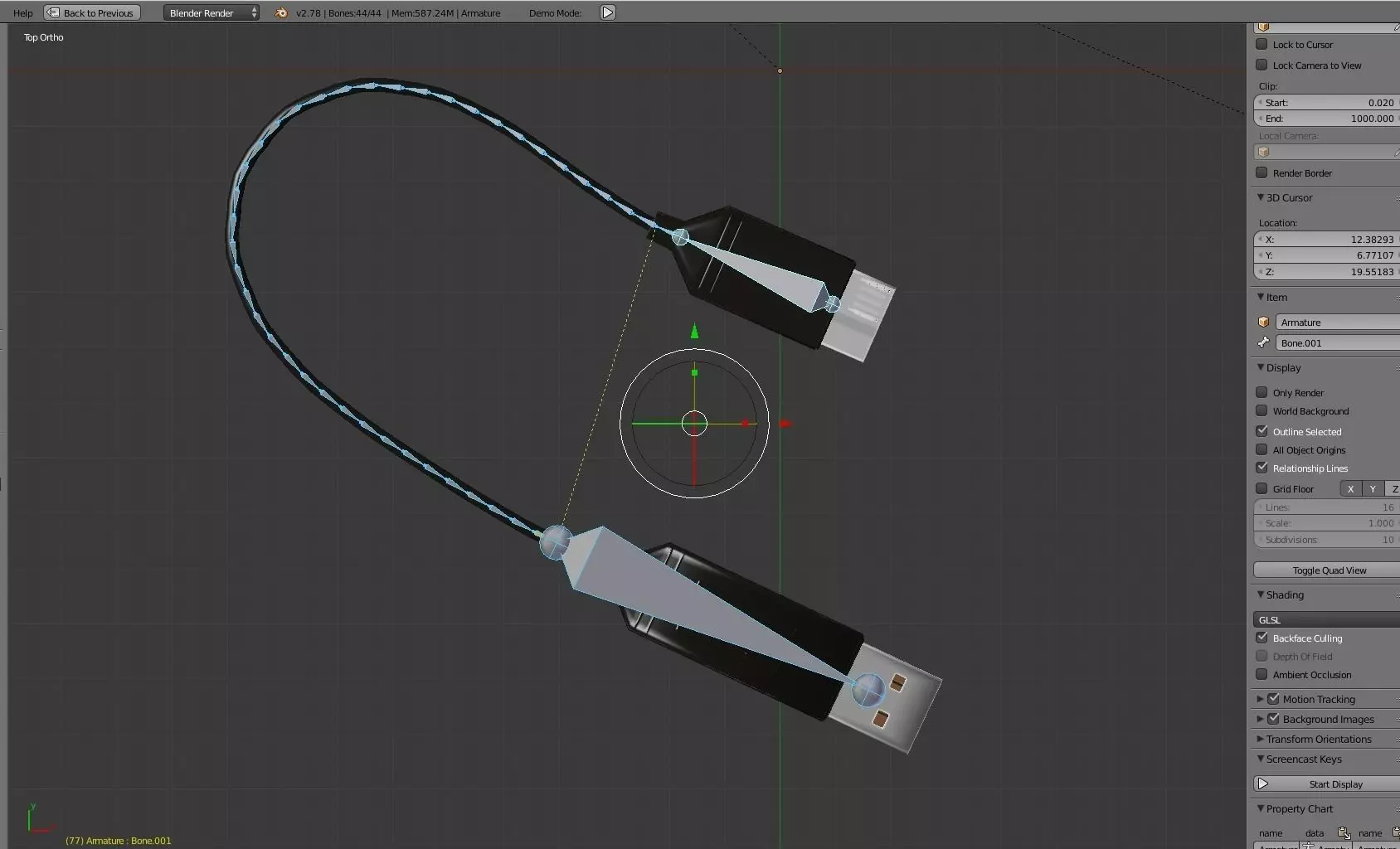Viewport: 1400px width, 849px height.
Task: Play Demo Mode with the triangle icon
Action: (x=608, y=12)
